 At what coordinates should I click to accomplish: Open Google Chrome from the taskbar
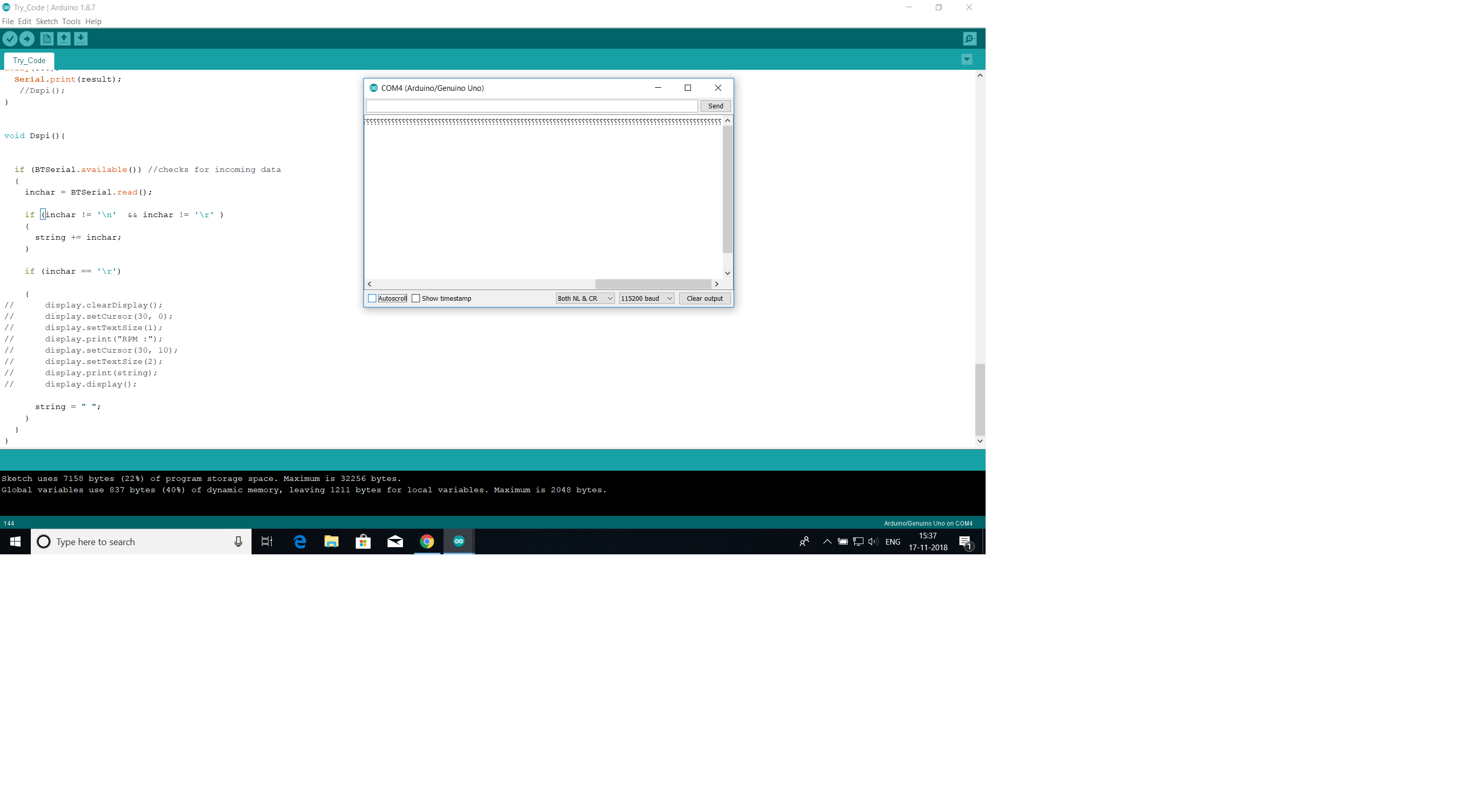427,542
